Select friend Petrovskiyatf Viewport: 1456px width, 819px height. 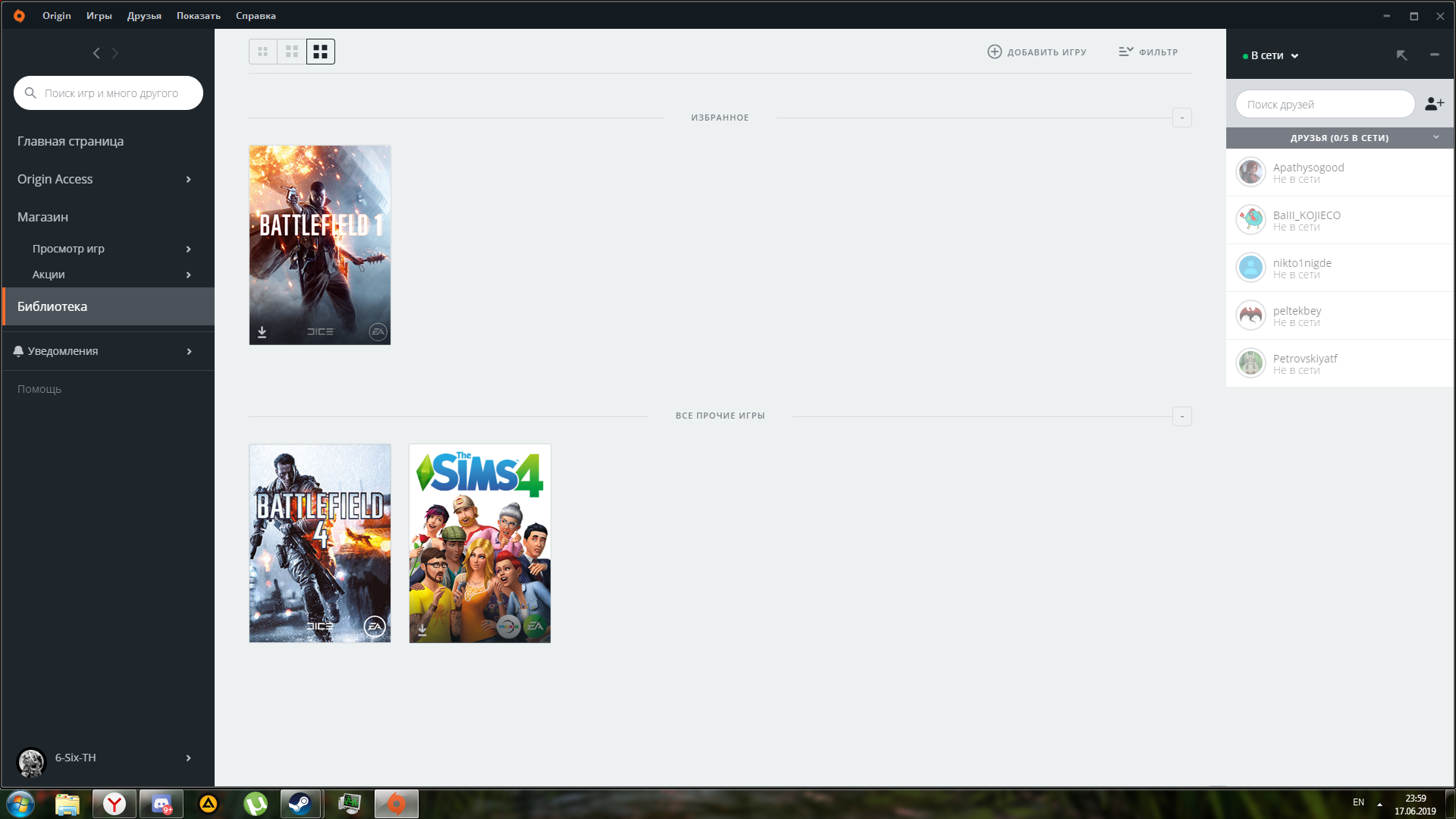coord(1339,363)
